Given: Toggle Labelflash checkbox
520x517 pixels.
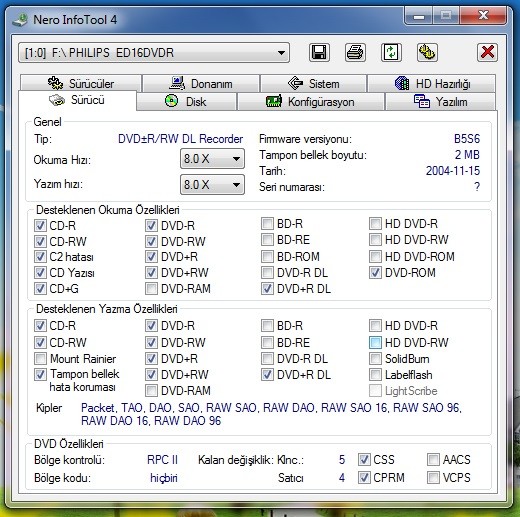Looking at the screenshot, I should pos(375,375).
